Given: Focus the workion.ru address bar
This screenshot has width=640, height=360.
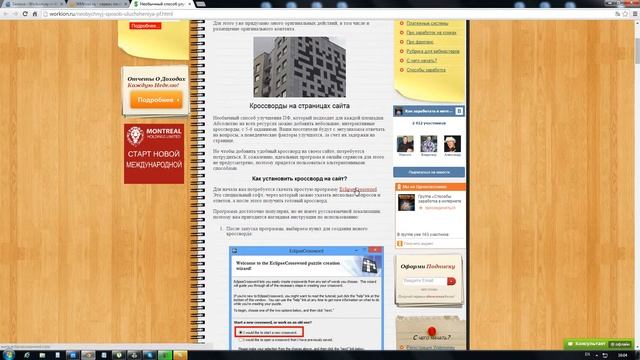Looking at the screenshot, I should coord(327,13).
